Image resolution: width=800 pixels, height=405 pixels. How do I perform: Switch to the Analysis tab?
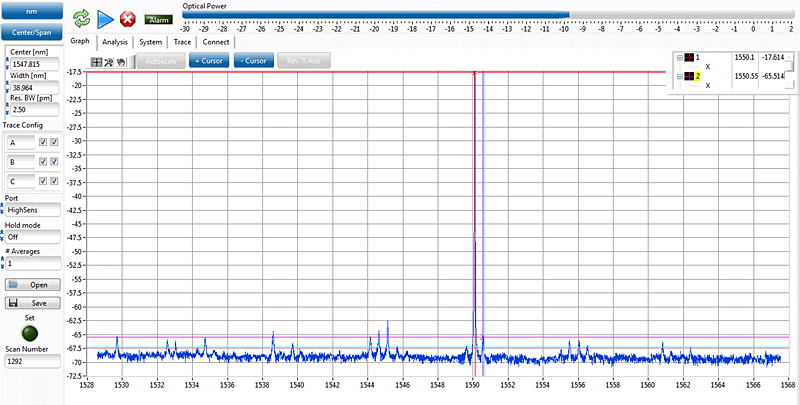[x=115, y=42]
